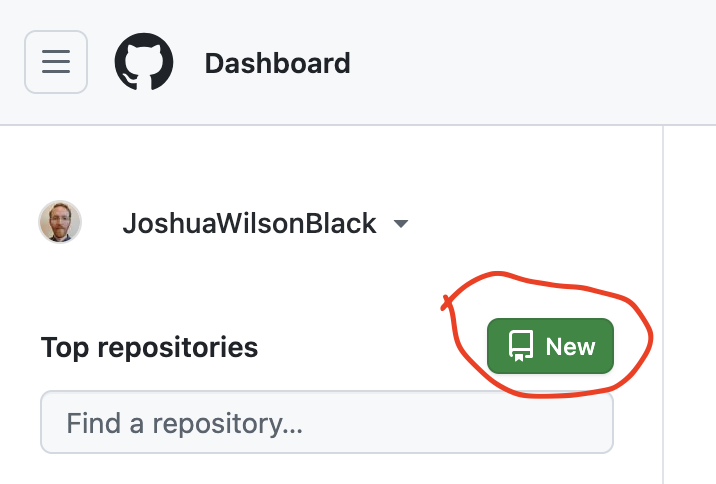The height and width of the screenshot is (484, 716).
Task: Click inside the repository filter box
Action: [x=326, y=423]
